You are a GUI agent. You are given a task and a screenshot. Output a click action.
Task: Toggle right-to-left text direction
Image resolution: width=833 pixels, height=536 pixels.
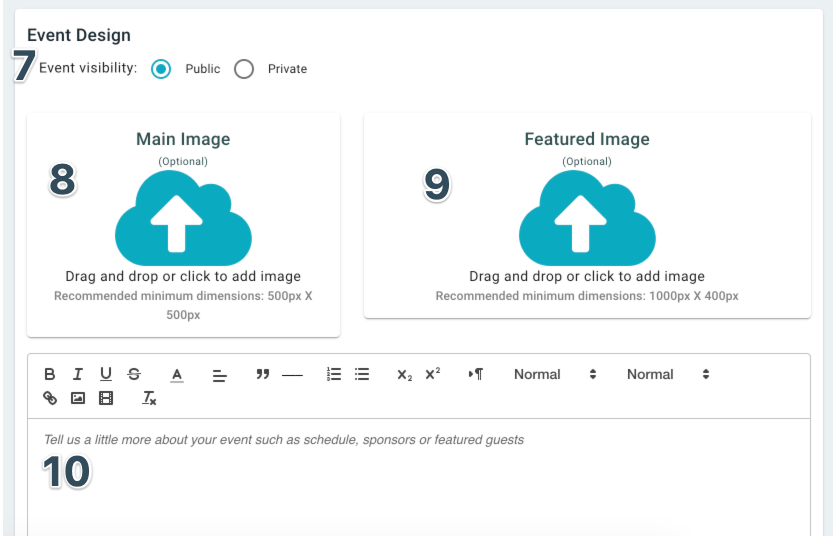click(475, 374)
